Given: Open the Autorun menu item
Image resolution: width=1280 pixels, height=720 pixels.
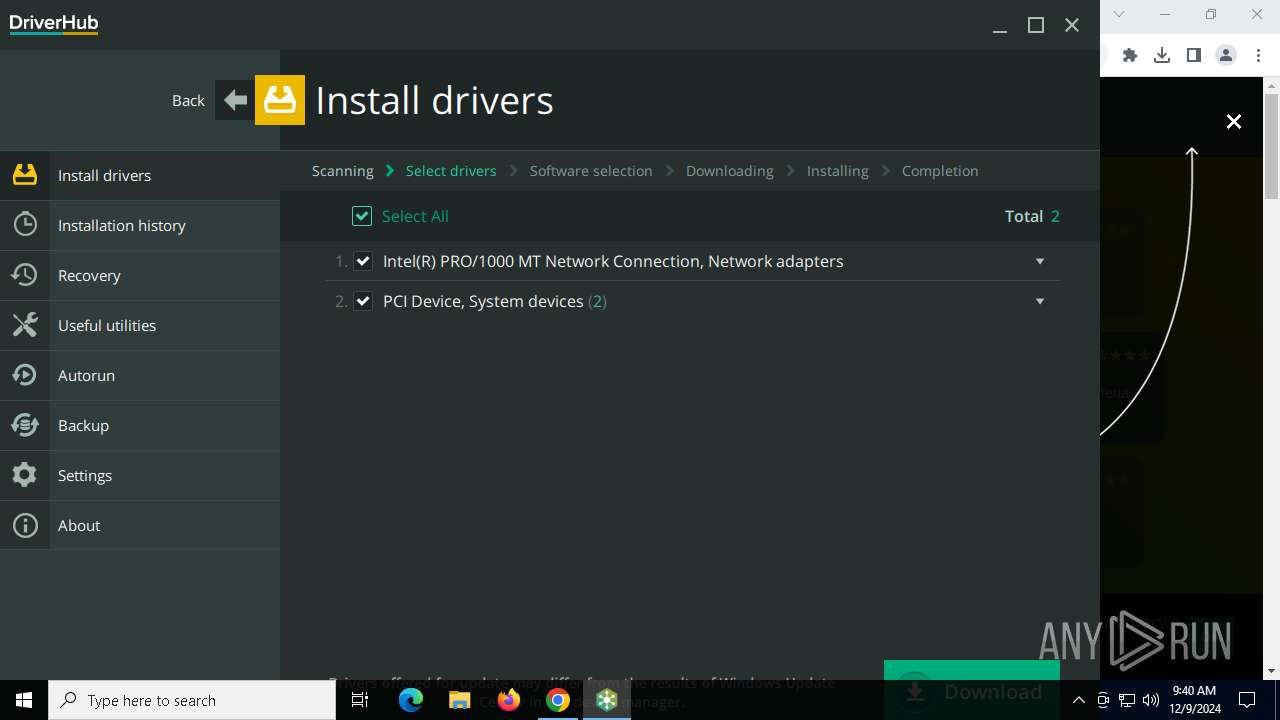Looking at the screenshot, I should (140, 375).
